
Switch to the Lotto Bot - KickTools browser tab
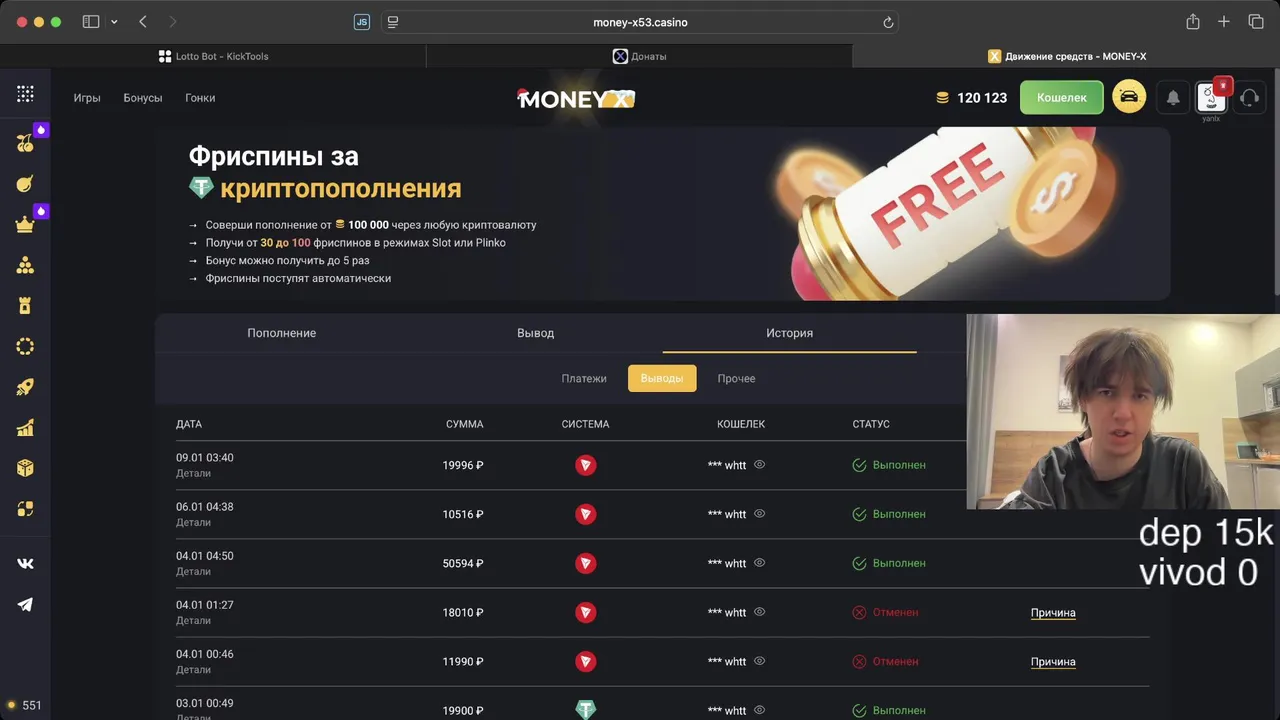tap(213, 56)
